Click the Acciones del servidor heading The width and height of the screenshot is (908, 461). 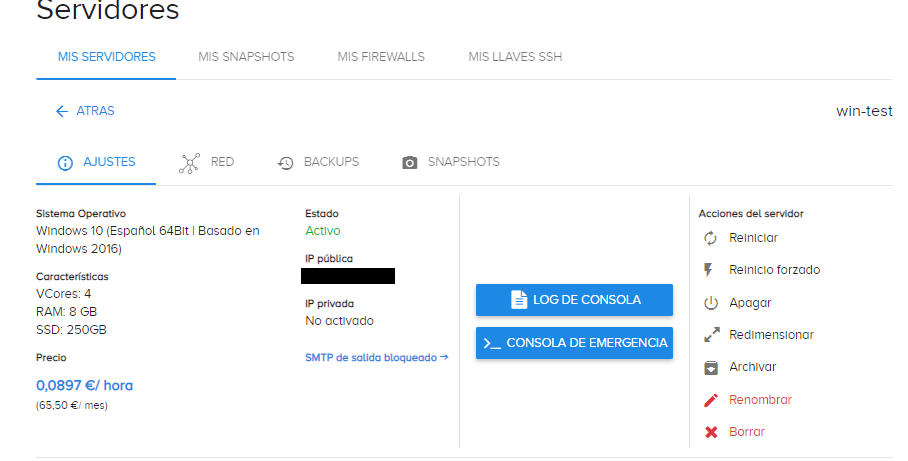[x=751, y=214]
